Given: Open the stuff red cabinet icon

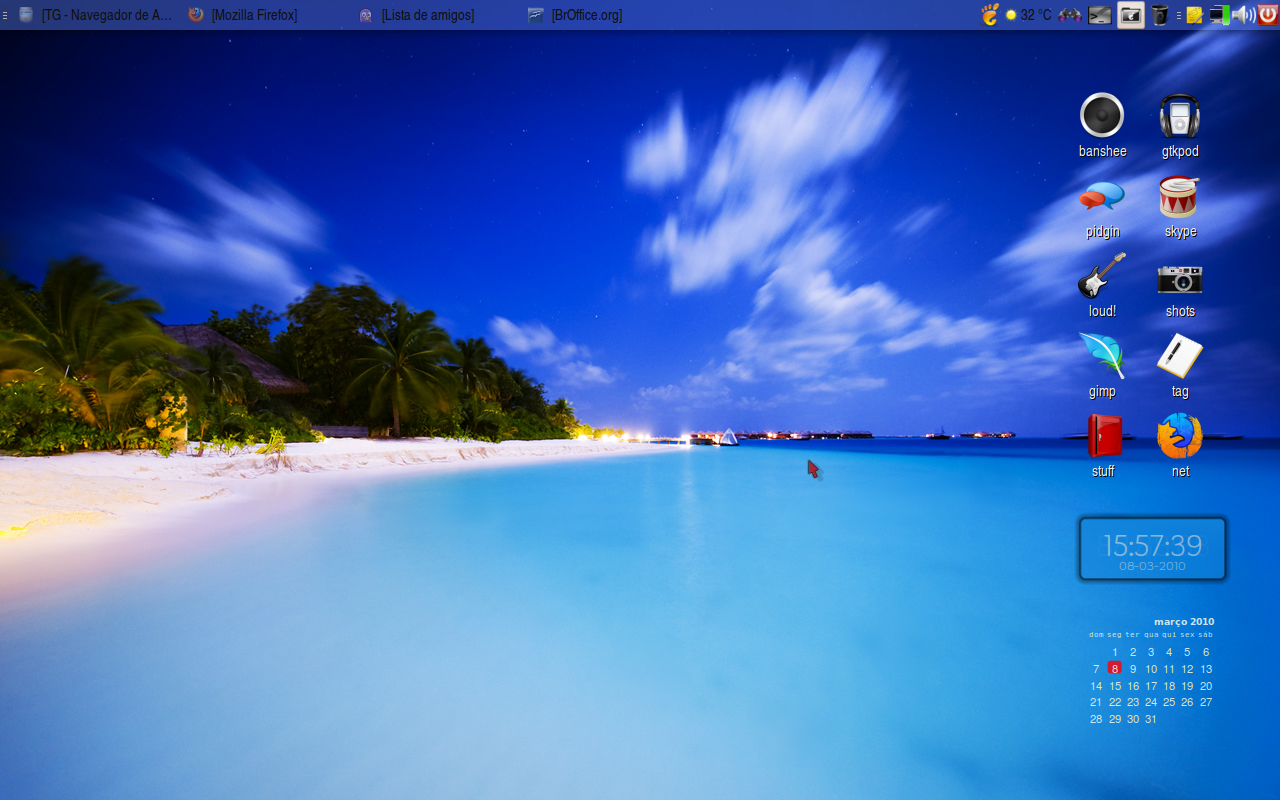Looking at the screenshot, I should coord(1104,436).
